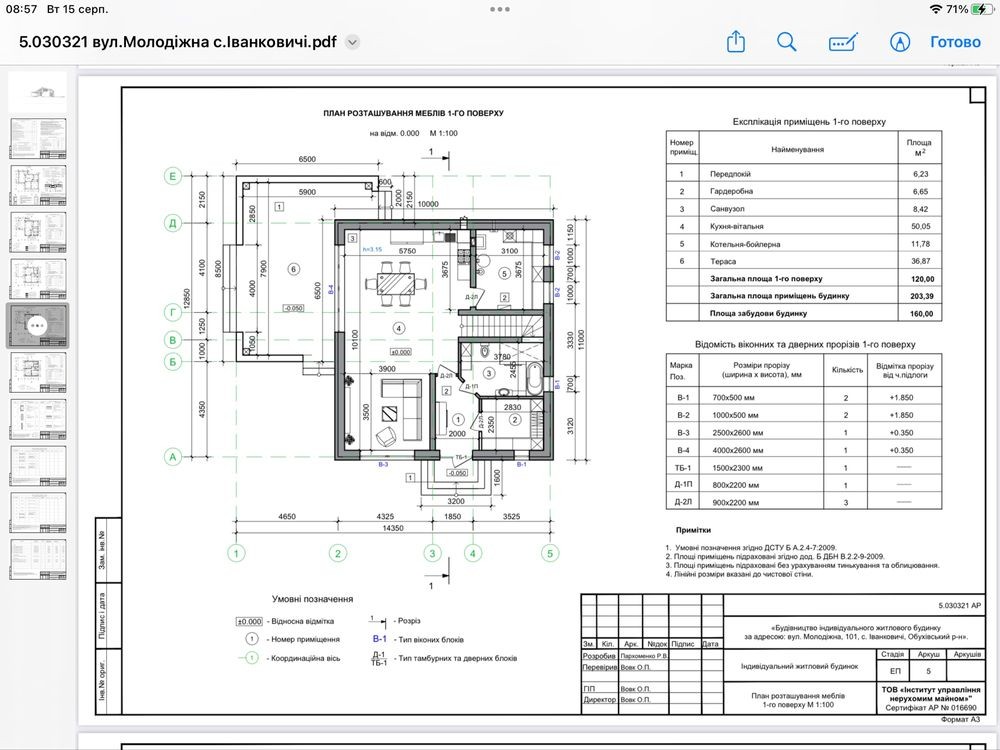This screenshot has height=750, width=1000.
Task: Tap the overall dimension 14350
Action: (393, 528)
